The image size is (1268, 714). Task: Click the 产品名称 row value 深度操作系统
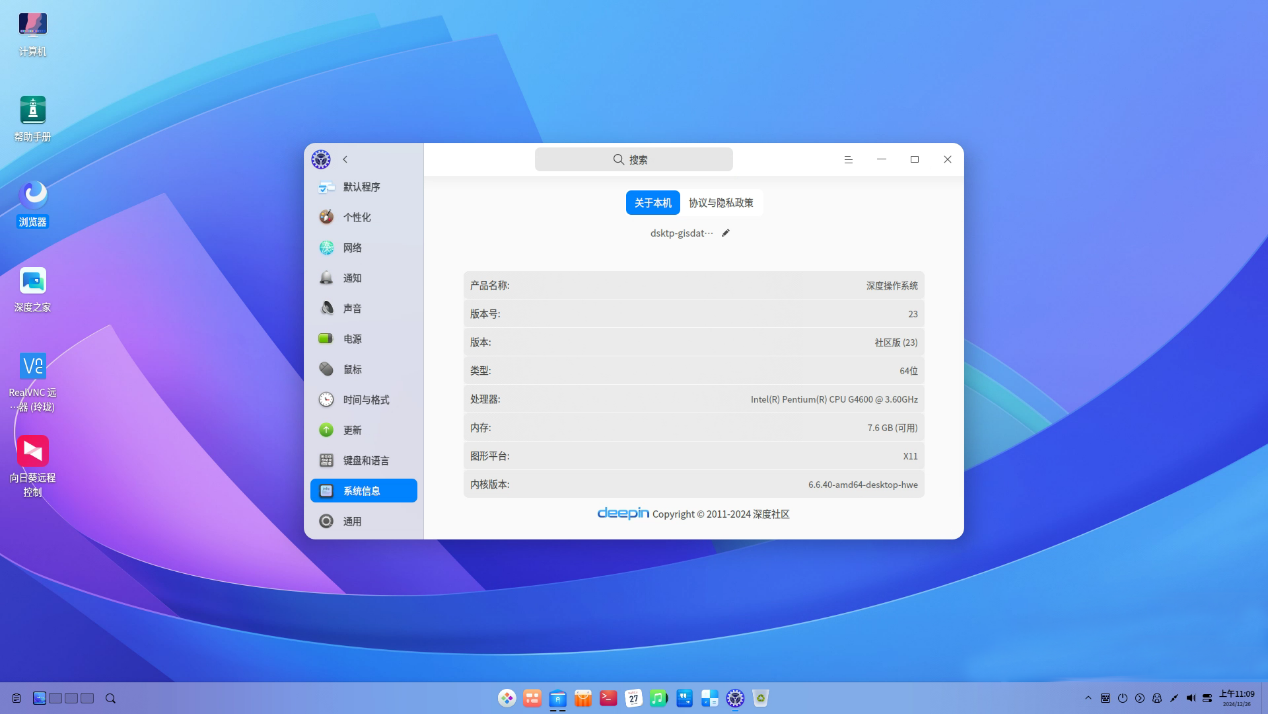pos(892,286)
